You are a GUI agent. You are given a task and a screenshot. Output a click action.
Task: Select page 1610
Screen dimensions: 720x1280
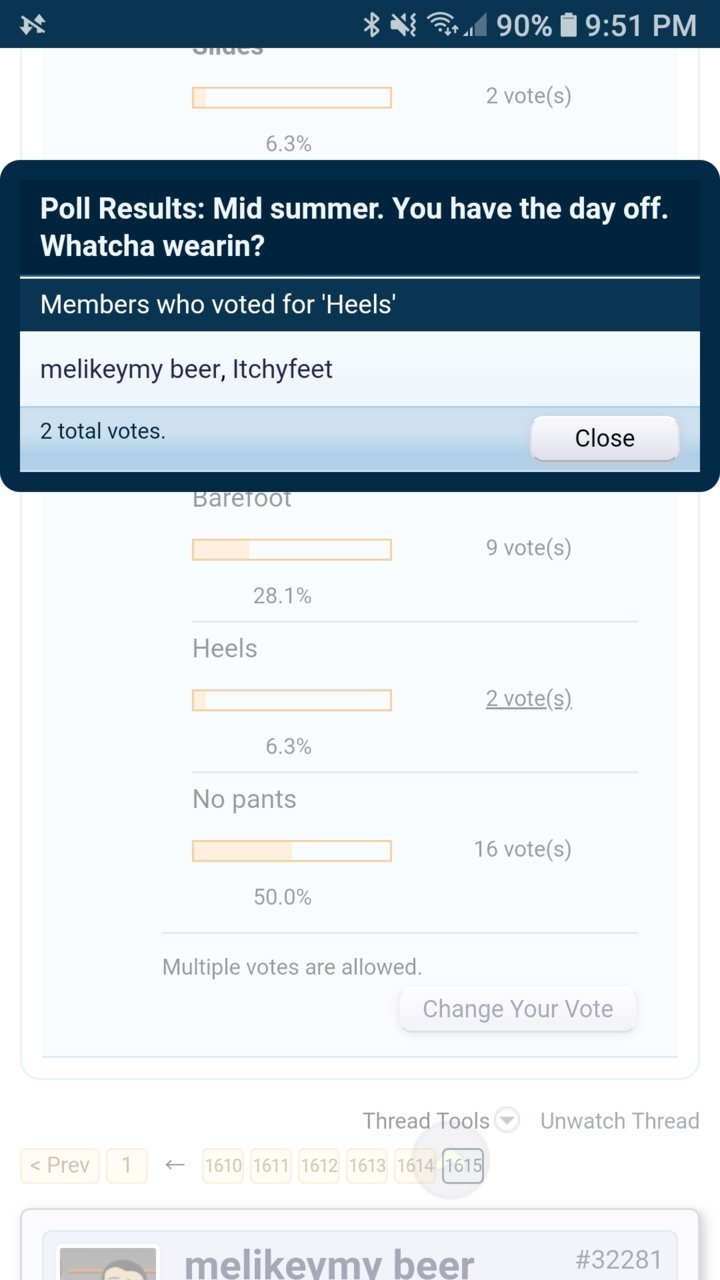[x=223, y=1165]
